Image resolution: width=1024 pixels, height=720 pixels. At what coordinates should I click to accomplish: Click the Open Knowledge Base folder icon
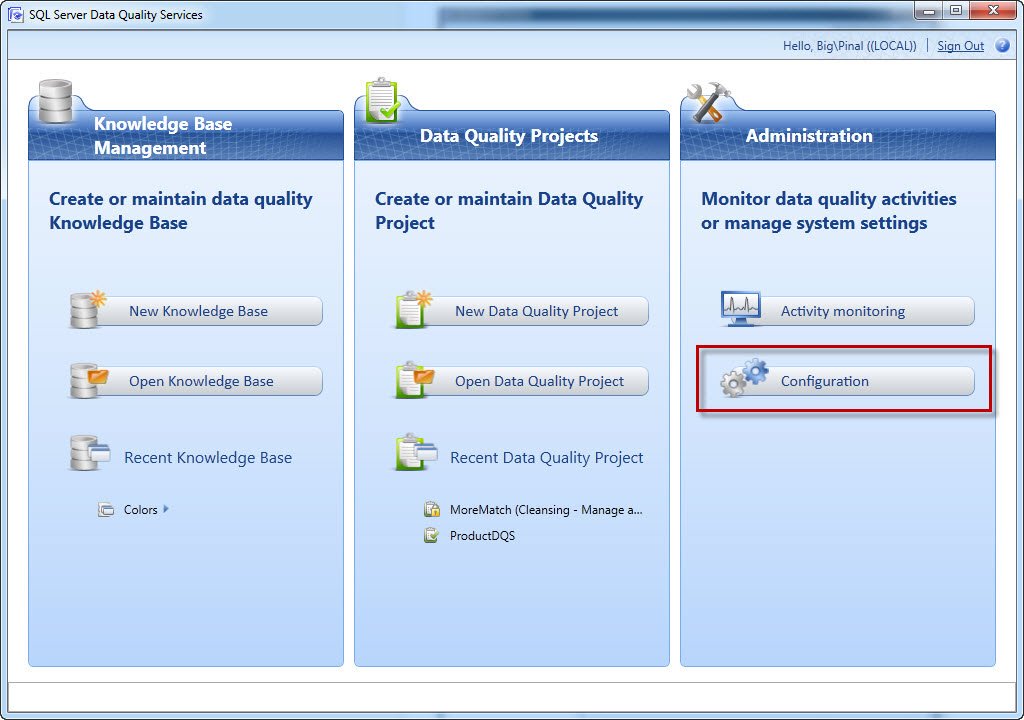pyautogui.click(x=88, y=380)
